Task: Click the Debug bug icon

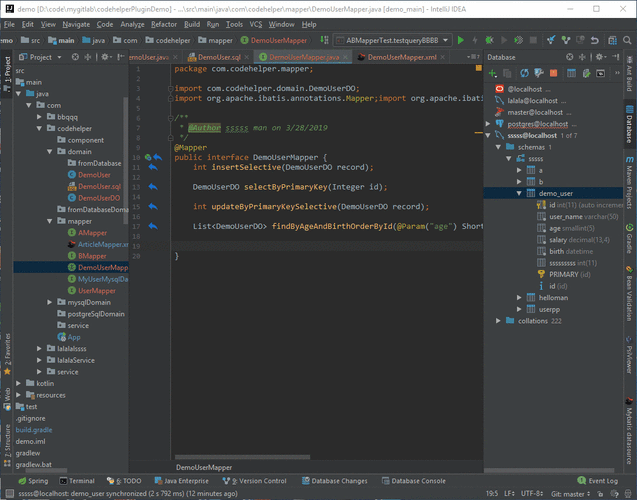Action: click(x=490, y=40)
